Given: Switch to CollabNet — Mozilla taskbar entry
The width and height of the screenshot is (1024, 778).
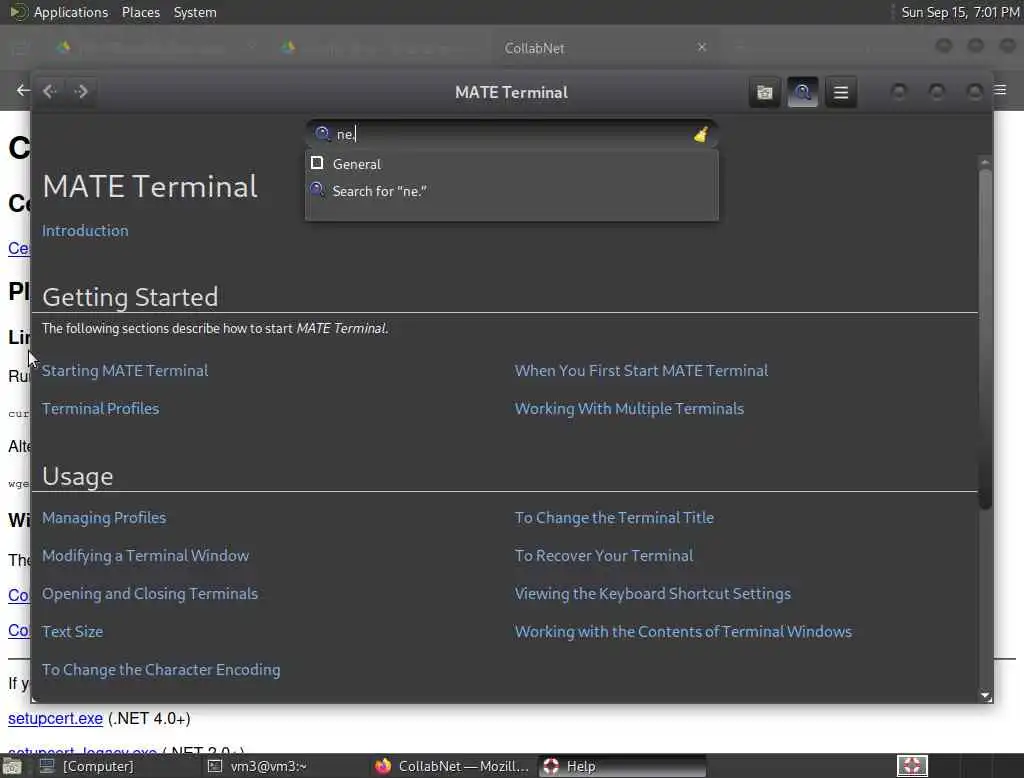Looking at the screenshot, I should (x=452, y=766).
